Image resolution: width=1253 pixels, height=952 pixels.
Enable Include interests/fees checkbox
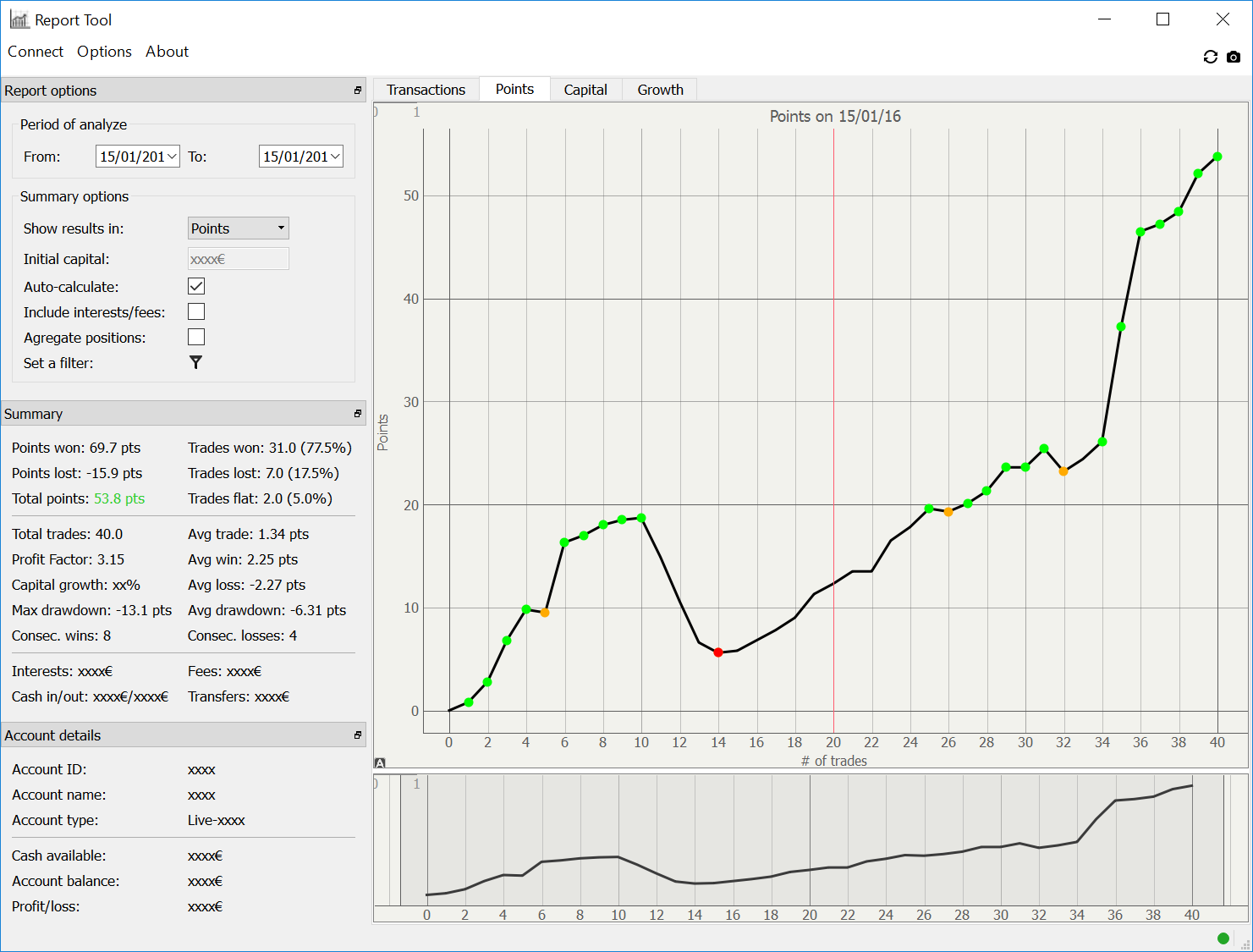pyautogui.click(x=196, y=311)
